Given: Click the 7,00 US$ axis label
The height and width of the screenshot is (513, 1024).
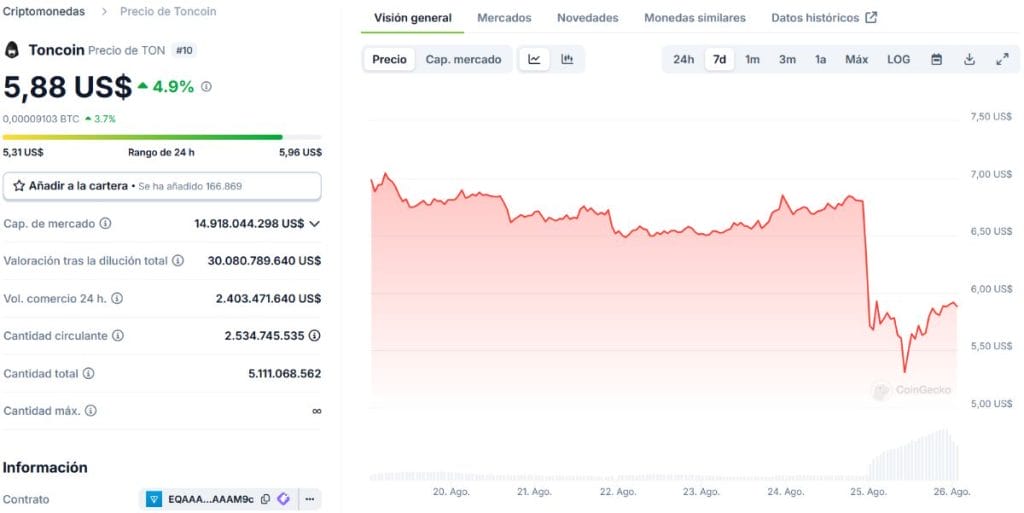Looking at the screenshot, I should (x=991, y=174).
